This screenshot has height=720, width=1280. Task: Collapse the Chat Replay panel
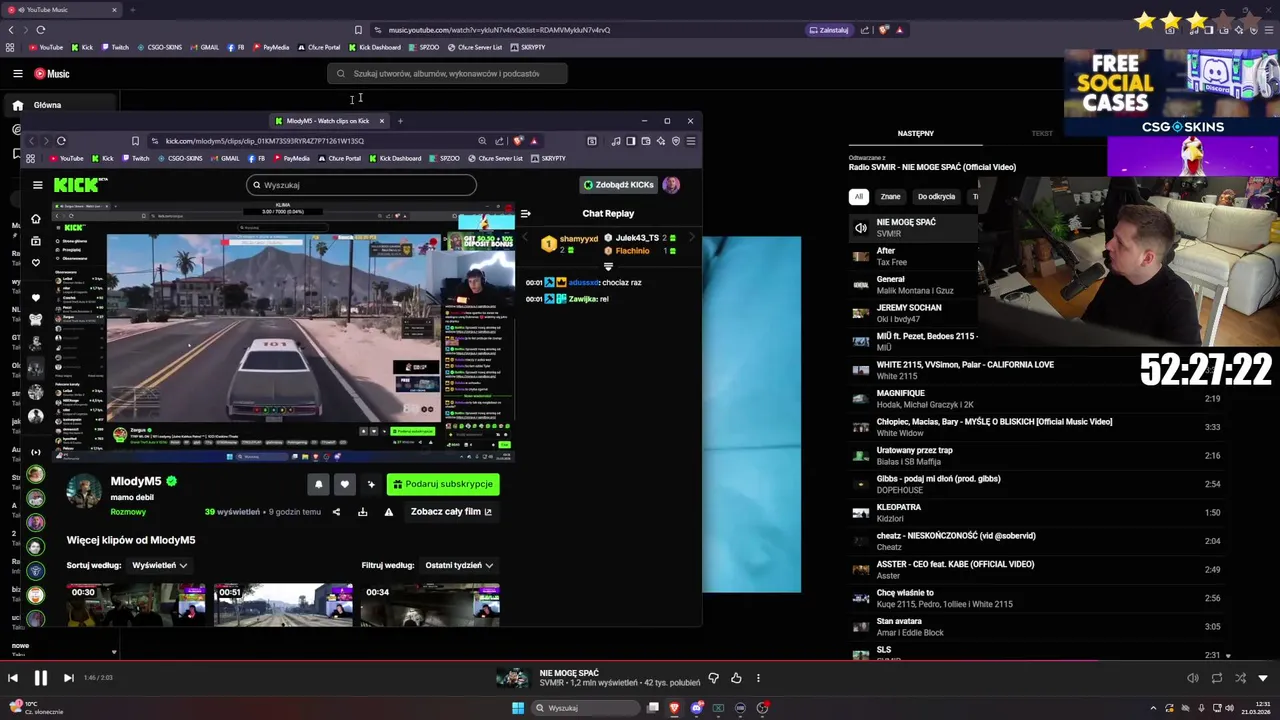(x=526, y=213)
